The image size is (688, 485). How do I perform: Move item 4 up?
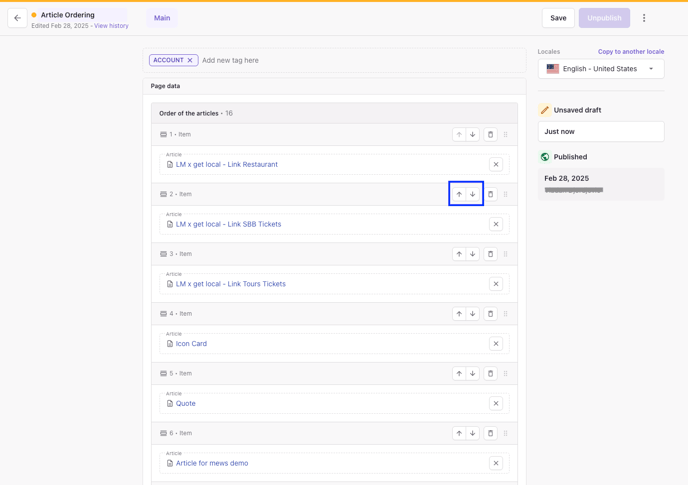tap(459, 313)
